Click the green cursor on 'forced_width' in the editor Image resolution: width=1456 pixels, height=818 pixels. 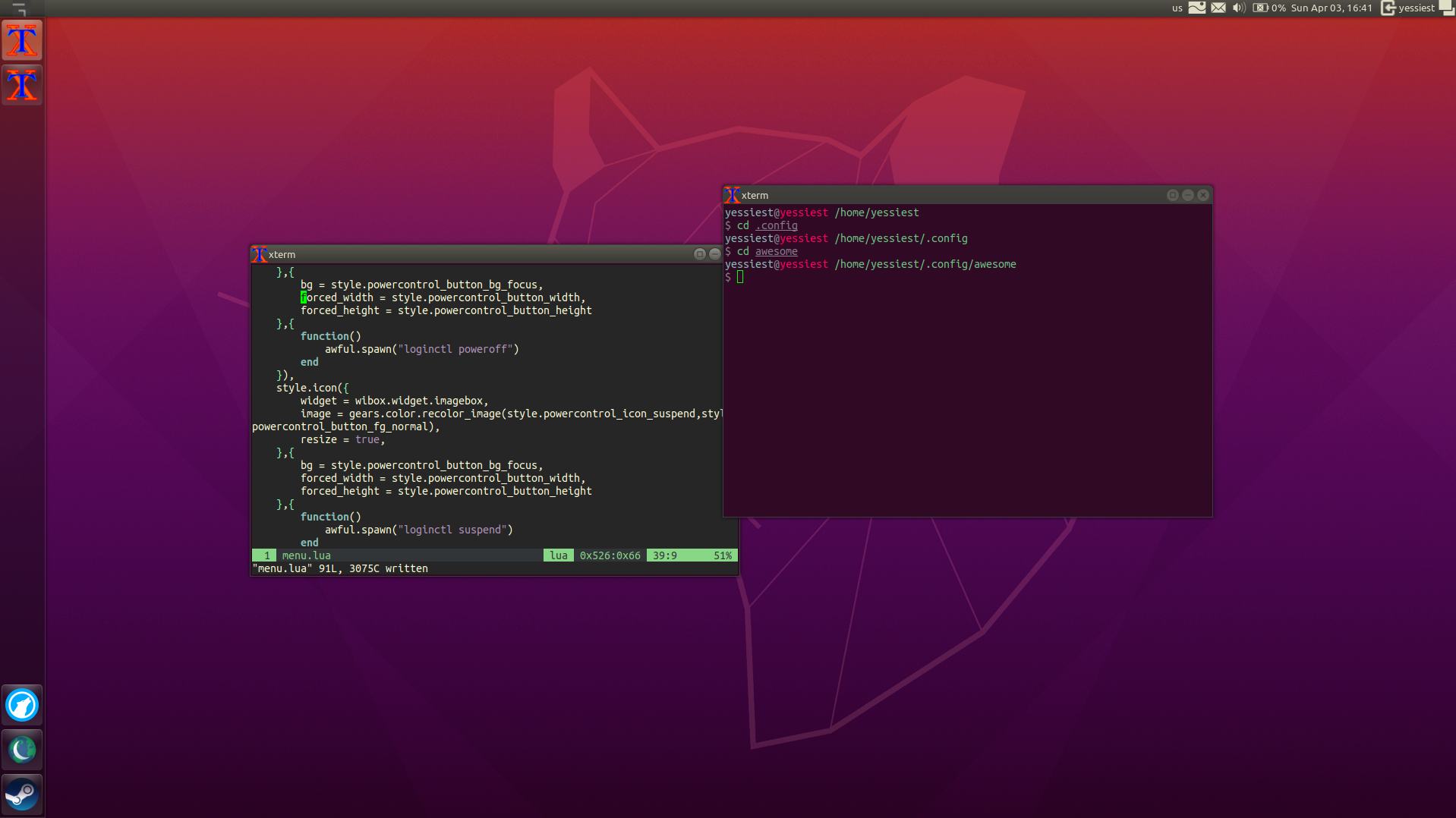tap(304, 297)
